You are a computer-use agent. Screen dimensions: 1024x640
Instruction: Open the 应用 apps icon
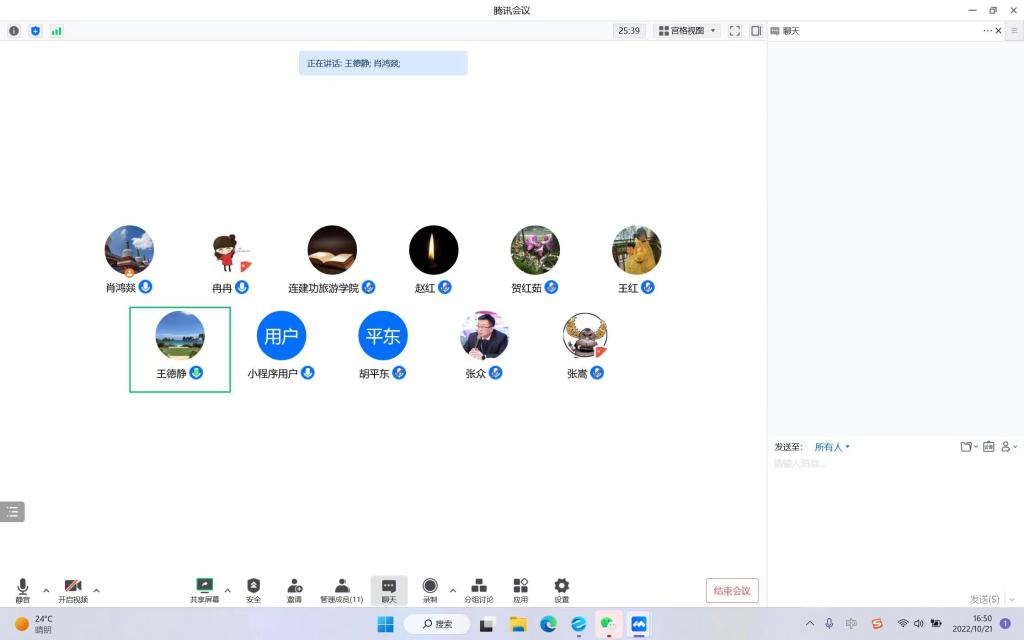(520, 589)
